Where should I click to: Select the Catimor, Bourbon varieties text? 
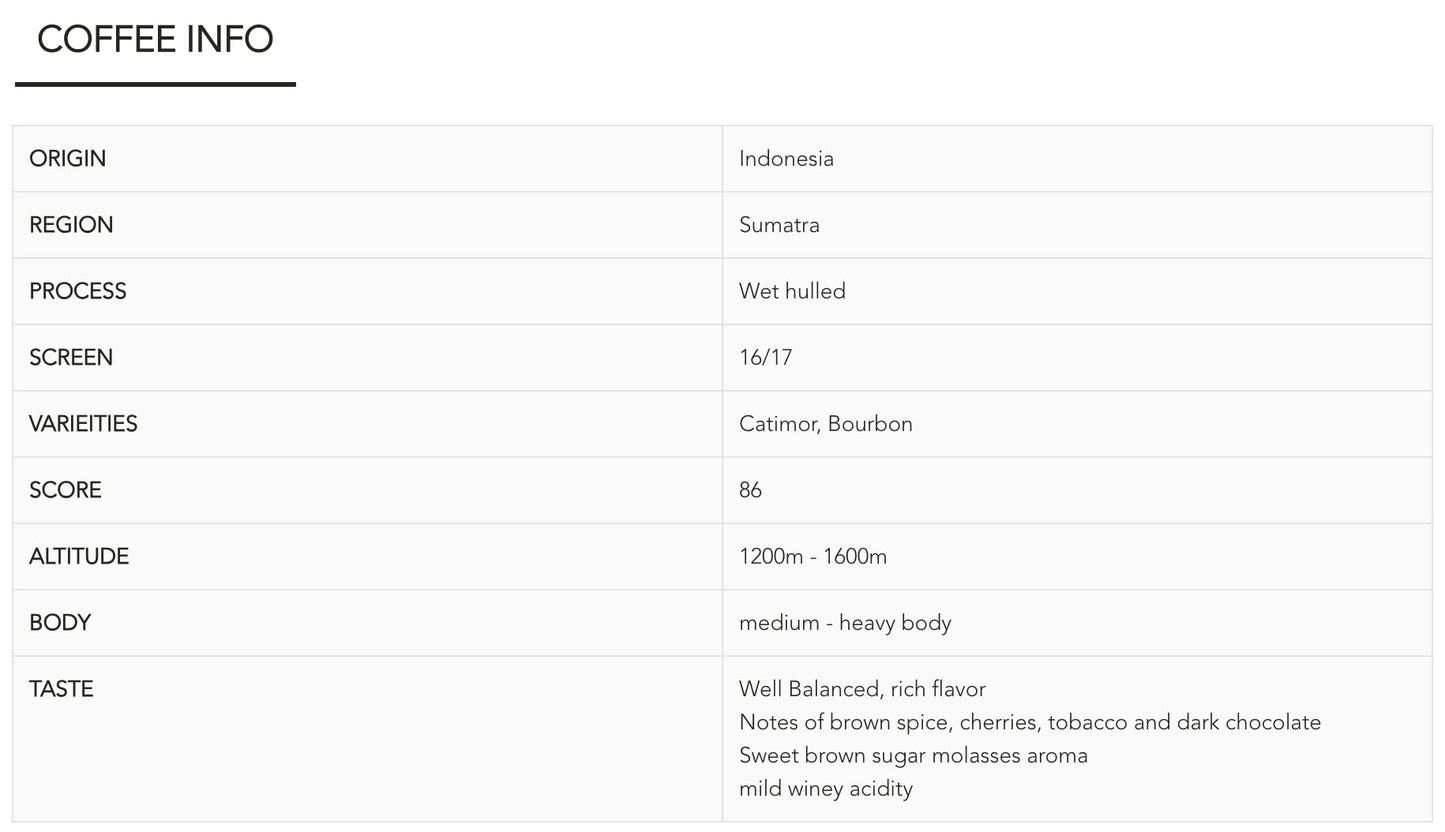click(825, 424)
